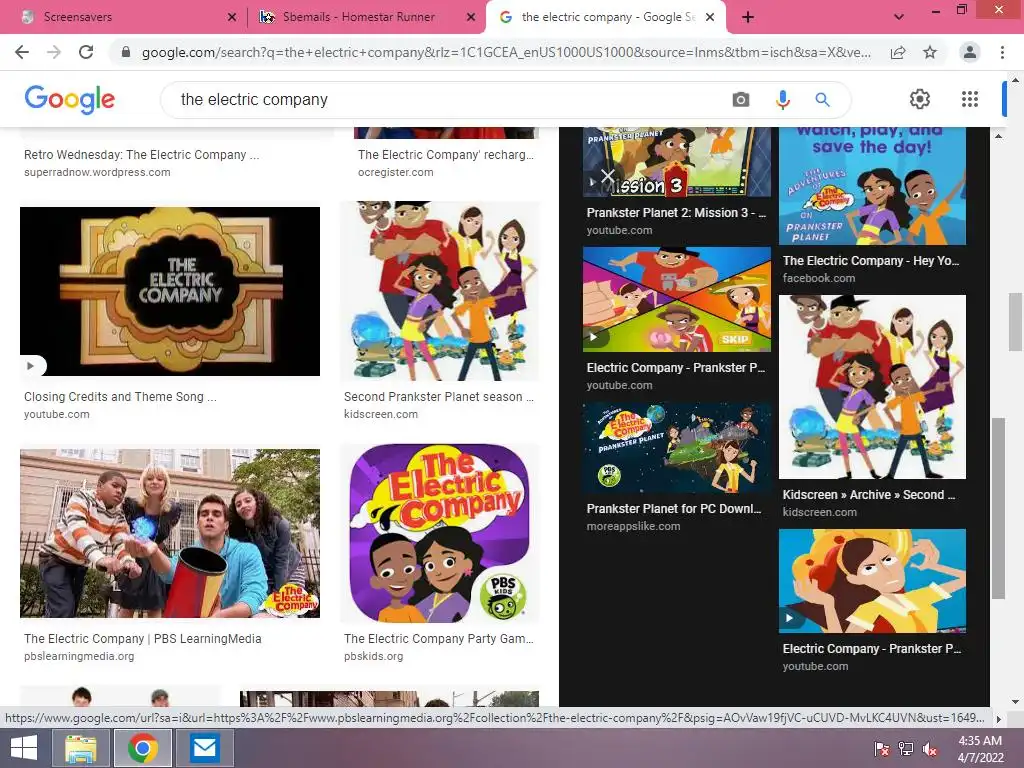The width and height of the screenshot is (1024, 768).
Task: Open File Explorer from taskbar
Action: point(81,748)
